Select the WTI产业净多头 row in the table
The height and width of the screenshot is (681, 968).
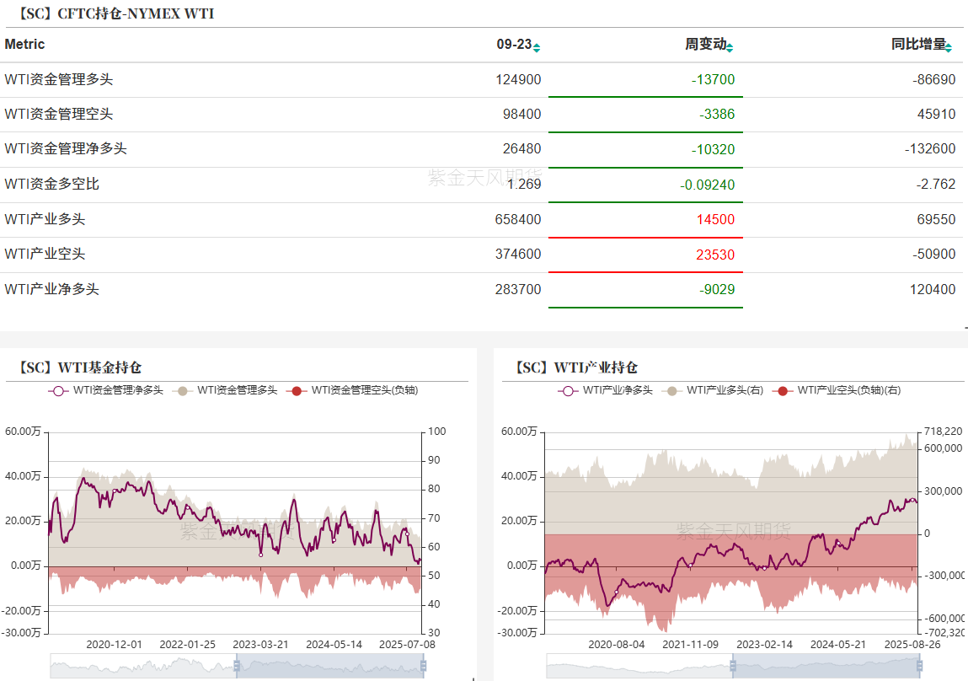pyautogui.click(x=52, y=289)
